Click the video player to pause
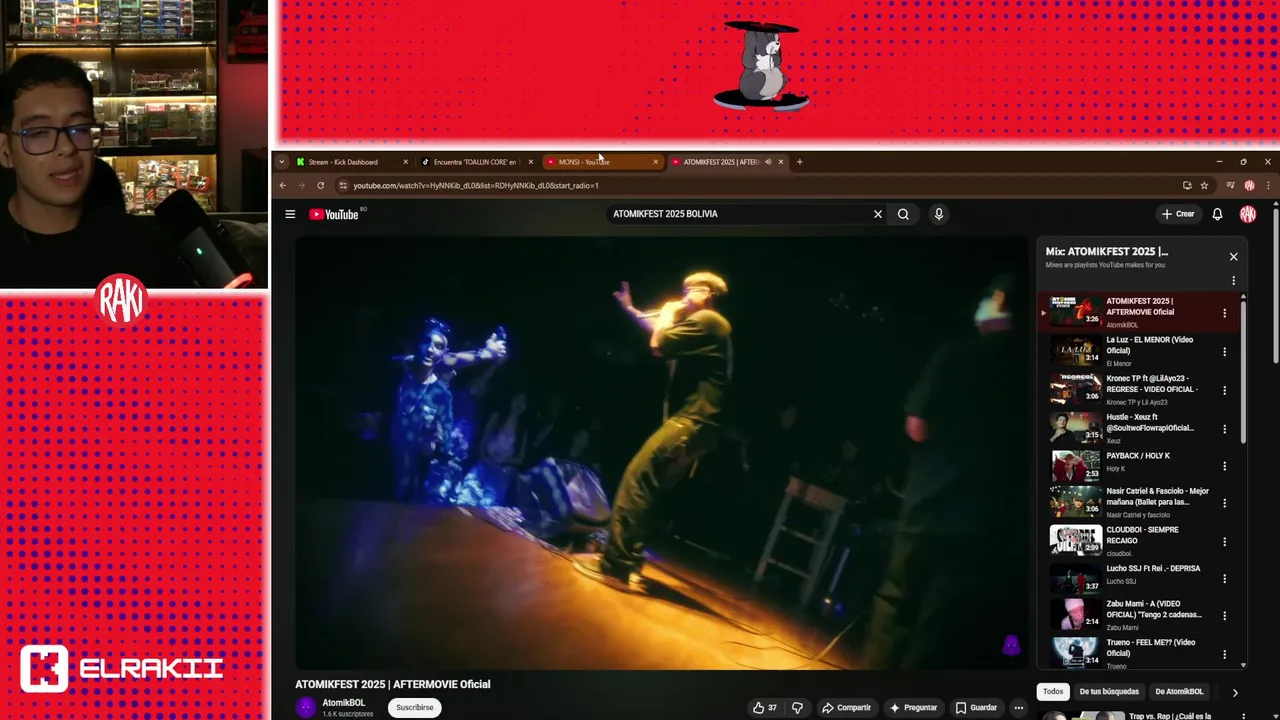The height and width of the screenshot is (720, 1280). tap(661, 453)
